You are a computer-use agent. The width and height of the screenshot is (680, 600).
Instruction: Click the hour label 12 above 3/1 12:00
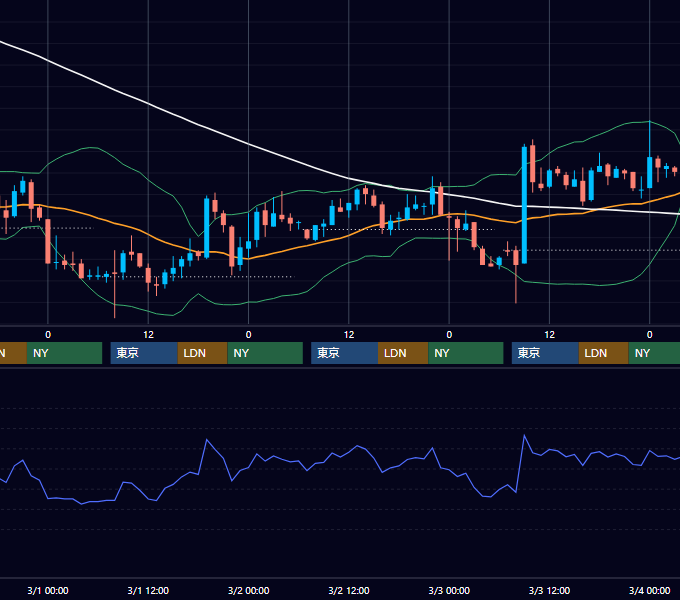click(x=148, y=335)
